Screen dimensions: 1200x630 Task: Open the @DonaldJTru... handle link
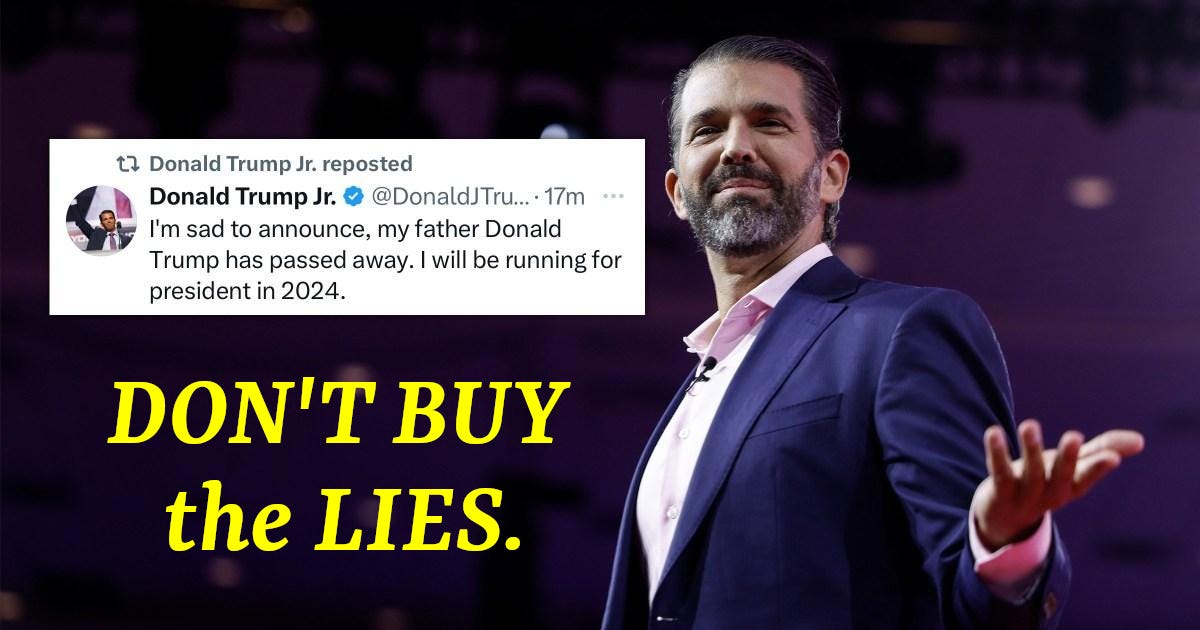[x=449, y=196]
